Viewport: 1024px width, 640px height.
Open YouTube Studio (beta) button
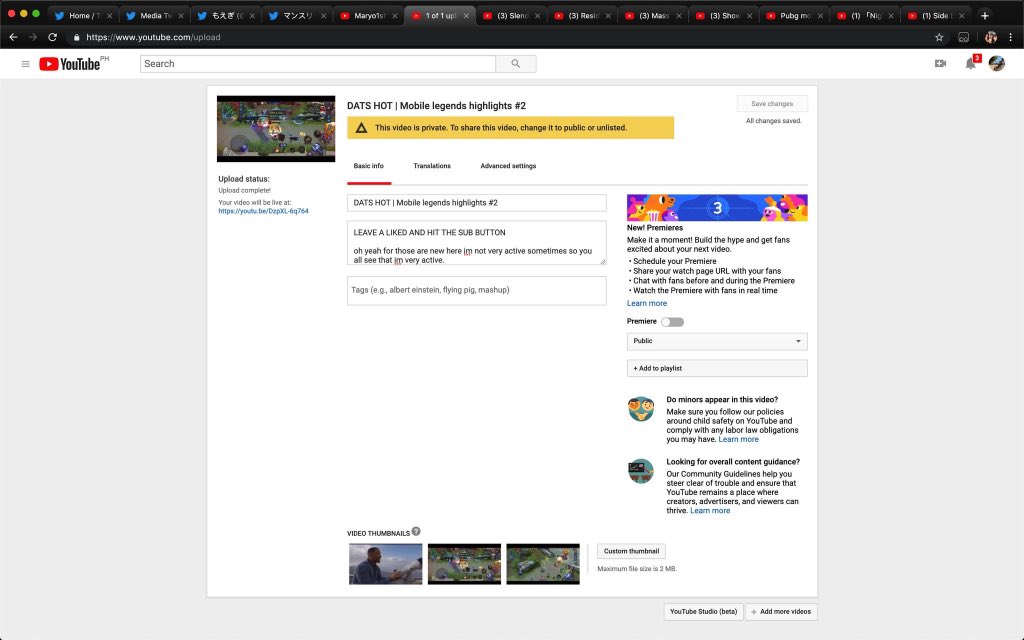pos(703,612)
